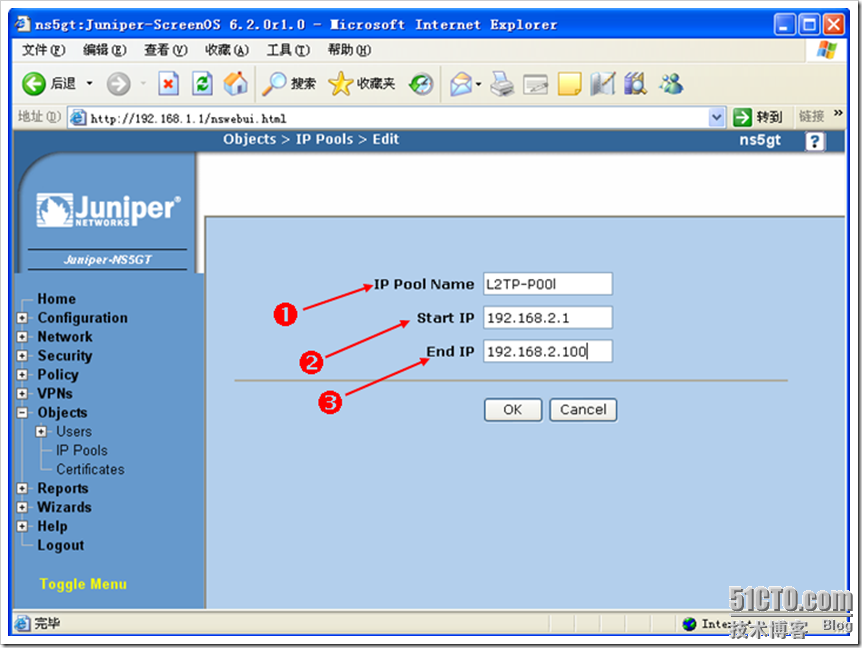Click the IE Back arrow icon

pyautogui.click(x=34, y=84)
